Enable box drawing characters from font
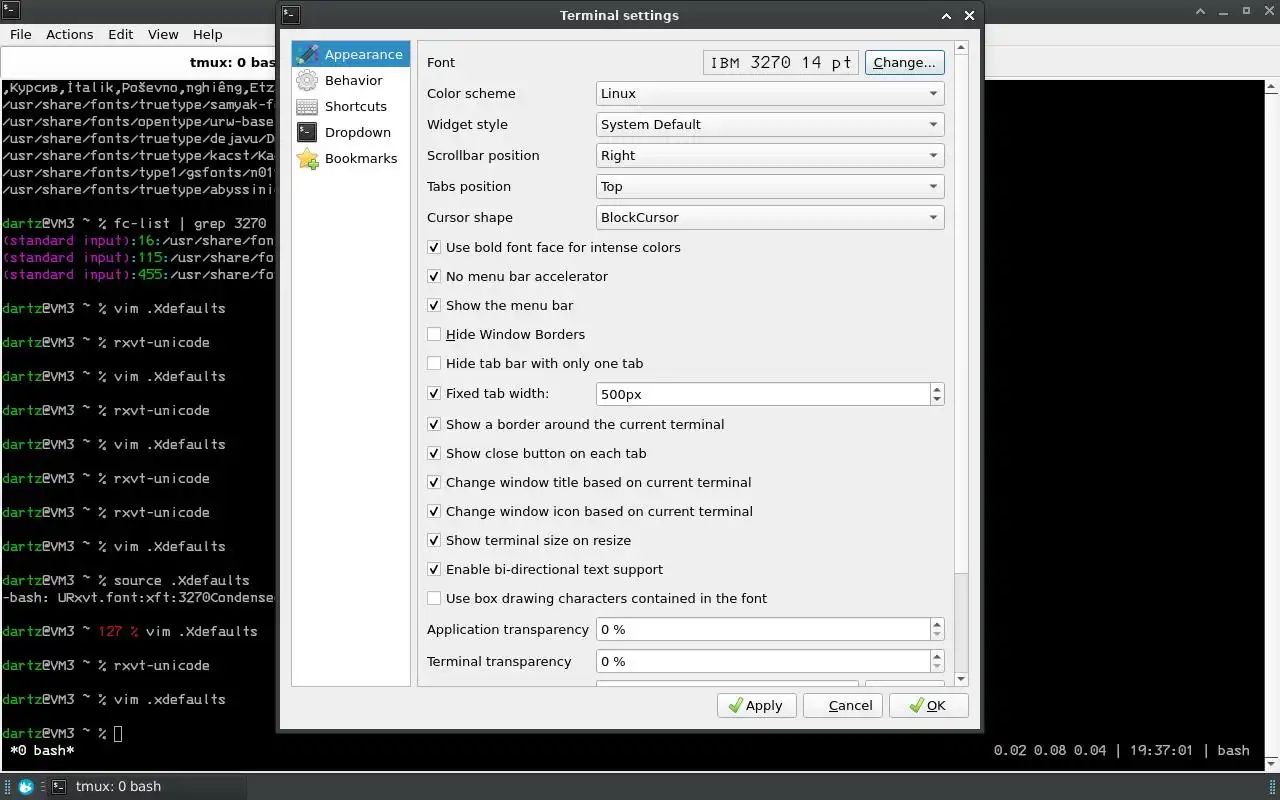The width and height of the screenshot is (1280, 800). pyautogui.click(x=434, y=598)
